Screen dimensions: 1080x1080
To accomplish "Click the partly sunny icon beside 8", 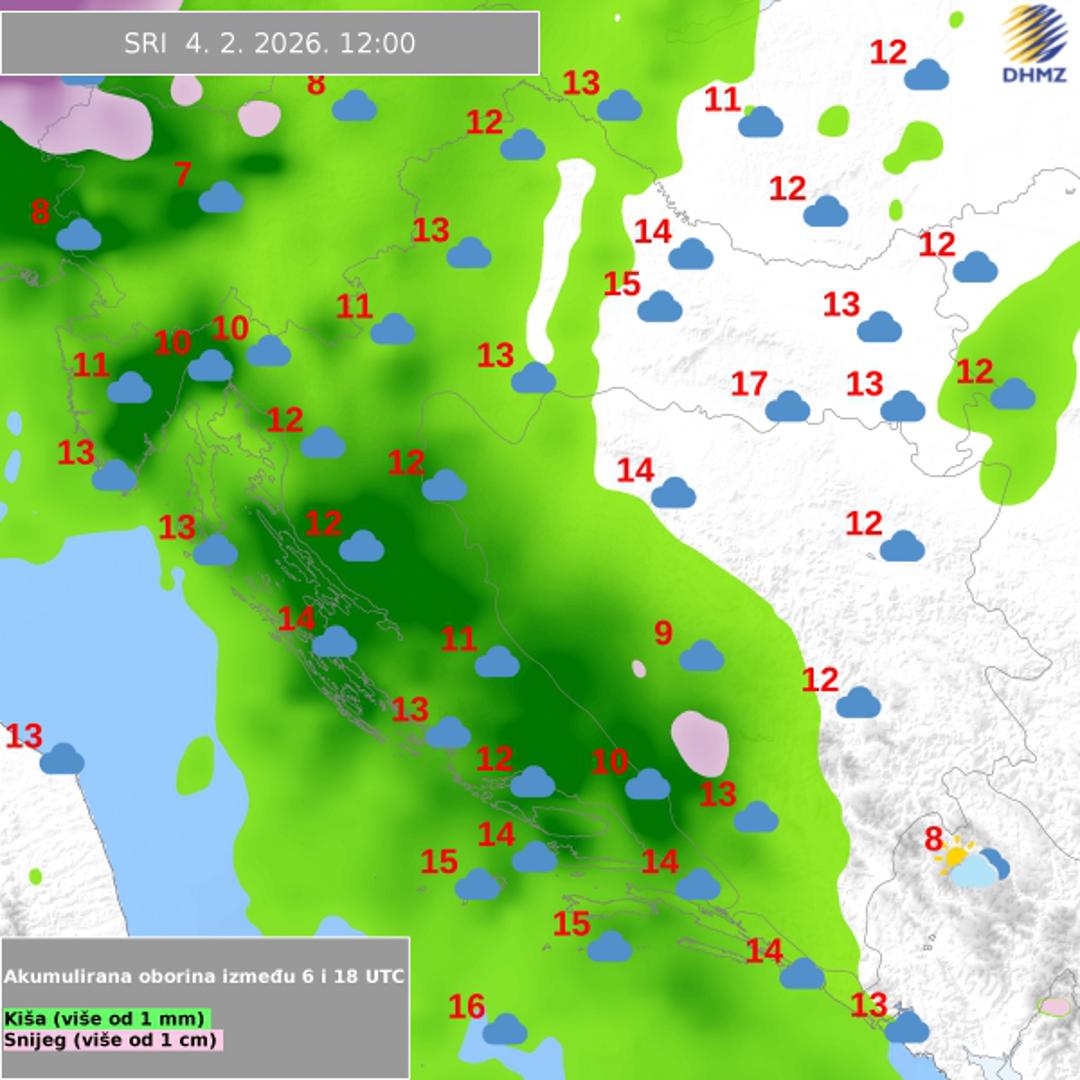I will 973,865.
